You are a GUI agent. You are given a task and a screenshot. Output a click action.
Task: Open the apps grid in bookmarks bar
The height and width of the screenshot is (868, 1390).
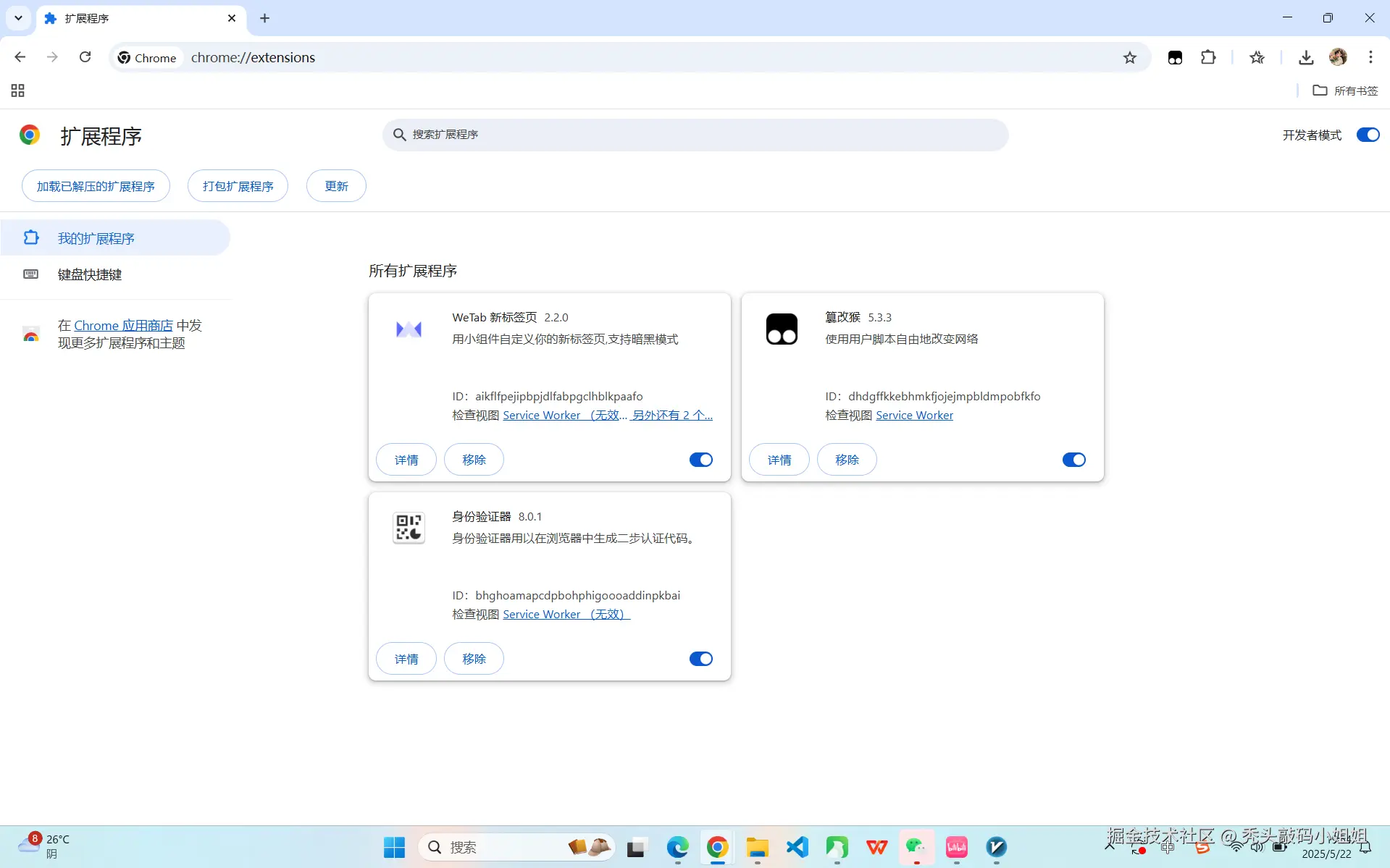pos(18,90)
